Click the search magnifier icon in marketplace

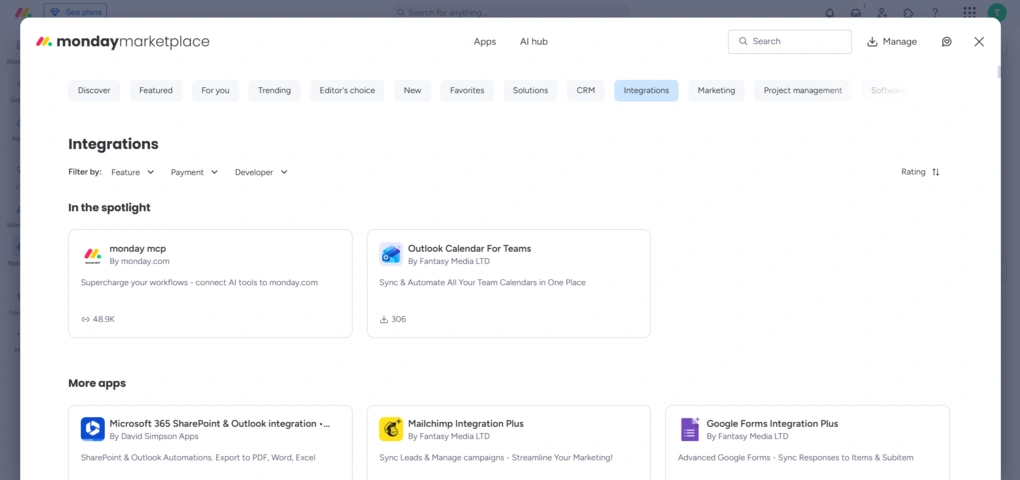[x=744, y=42]
